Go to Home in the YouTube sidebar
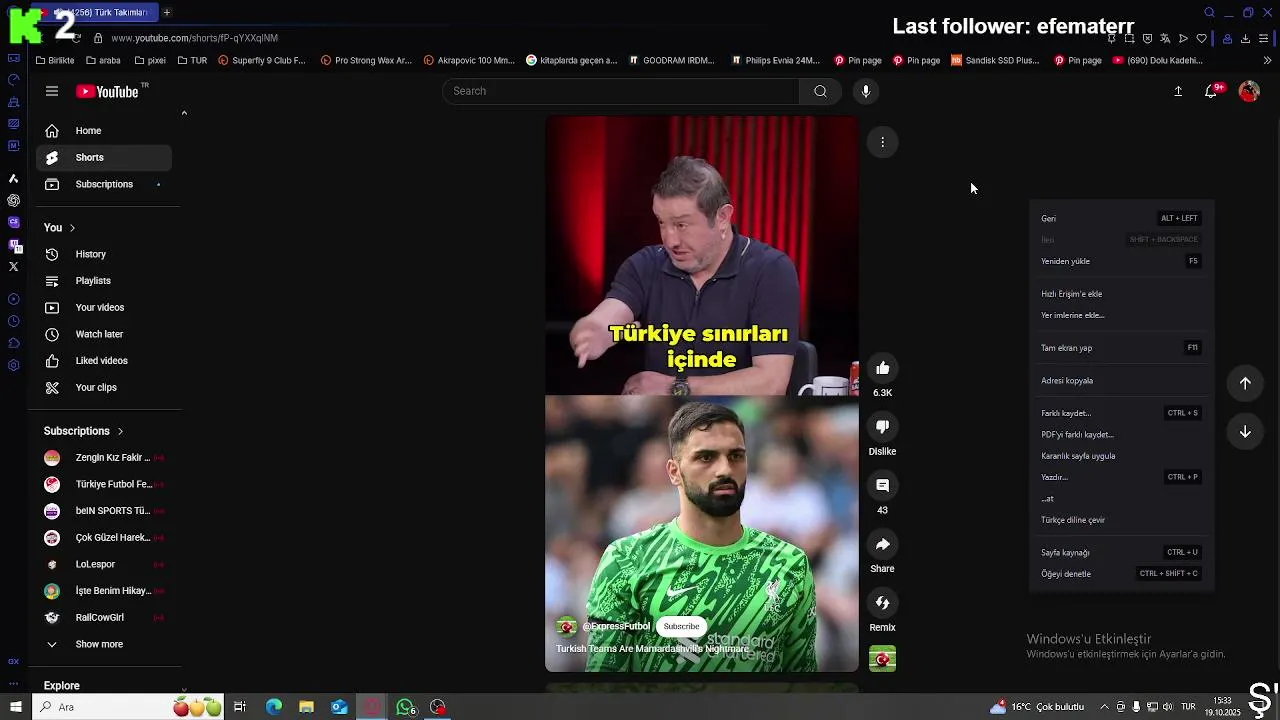The image size is (1280, 720). 104,131
